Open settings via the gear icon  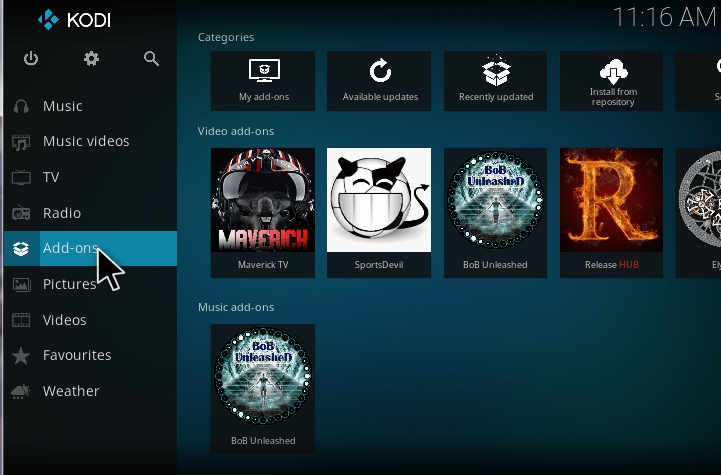coord(91,58)
